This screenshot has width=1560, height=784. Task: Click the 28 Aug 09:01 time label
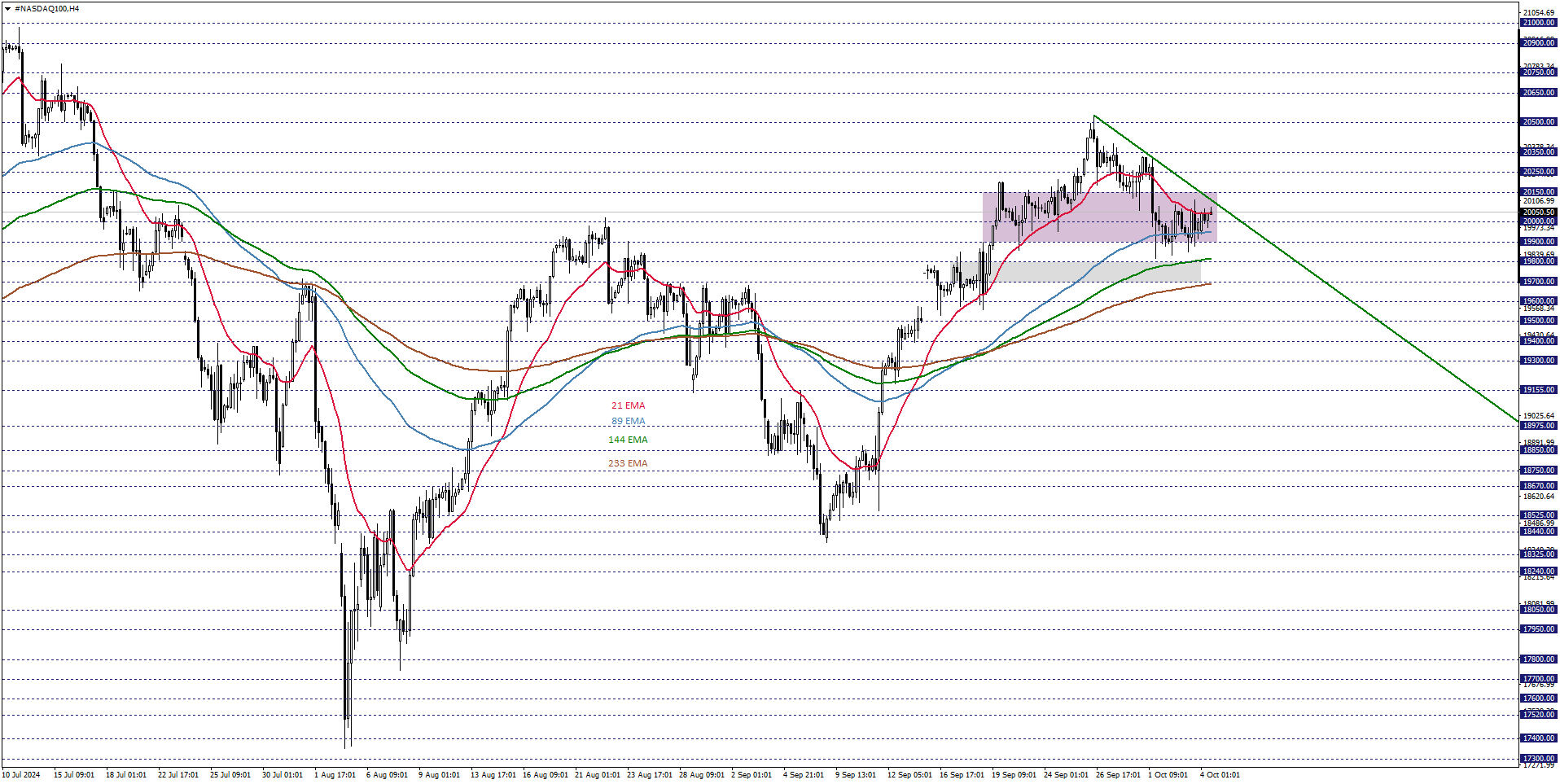click(x=701, y=775)
